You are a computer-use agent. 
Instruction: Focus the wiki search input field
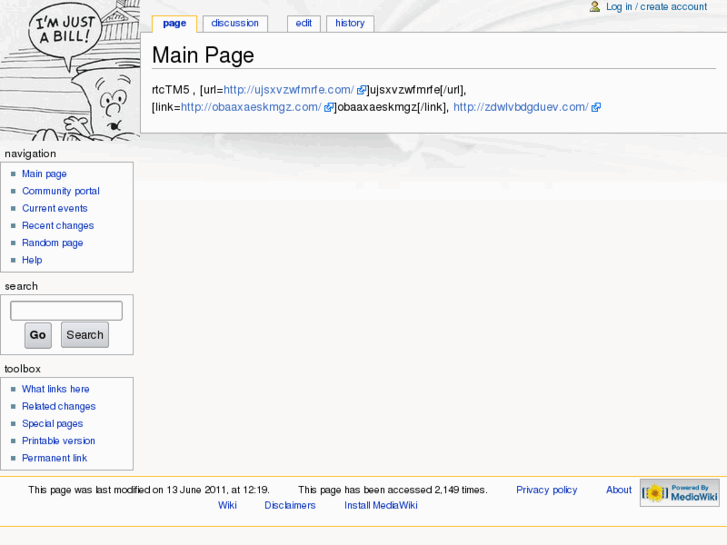(x=66, y=311)
